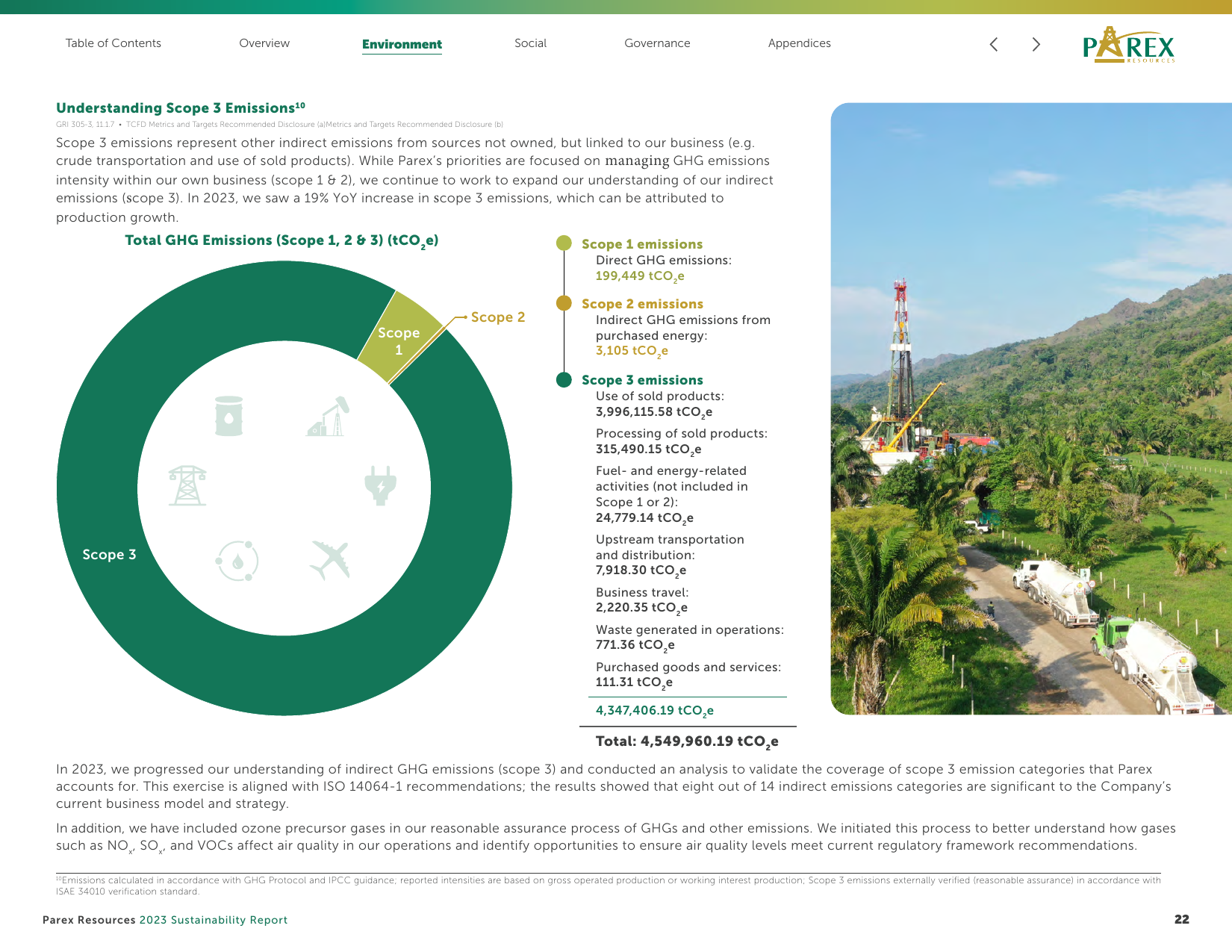Click the Scope 1 legend color dot
This screenshot has height=952, width=1232.
(x=564, y=243)
